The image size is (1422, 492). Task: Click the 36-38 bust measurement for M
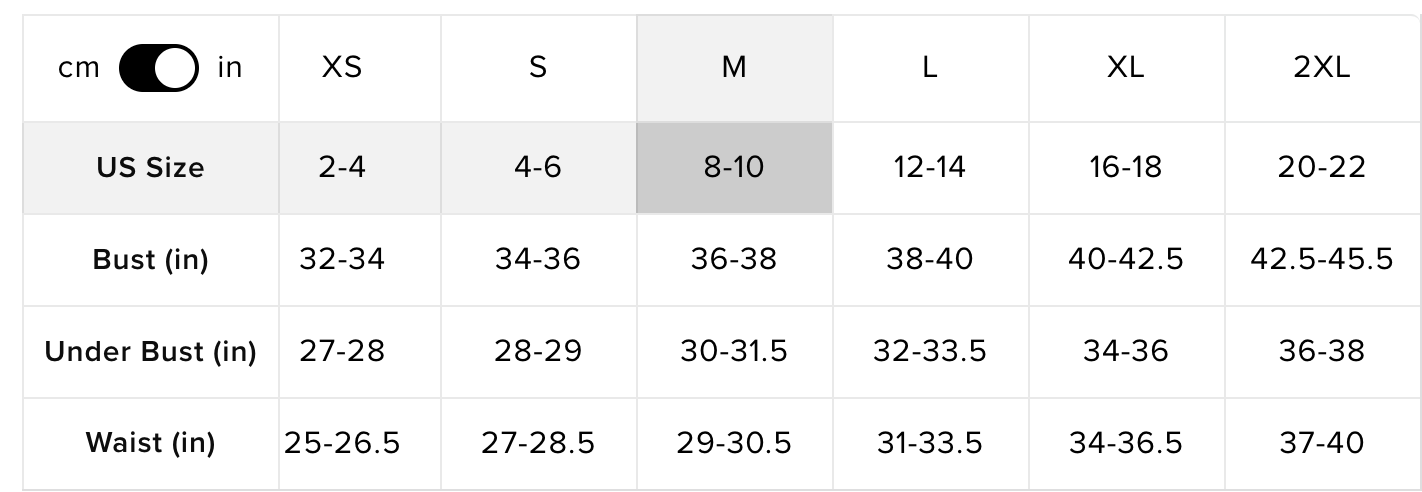pyautogui.click(x=734, y=260)
